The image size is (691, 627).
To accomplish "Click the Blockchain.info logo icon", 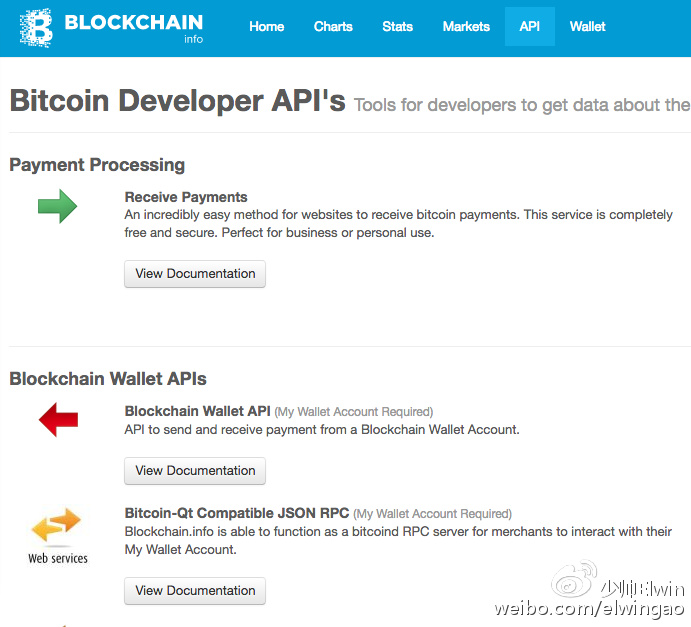I will pyautogui.click(x=36, y=28).
